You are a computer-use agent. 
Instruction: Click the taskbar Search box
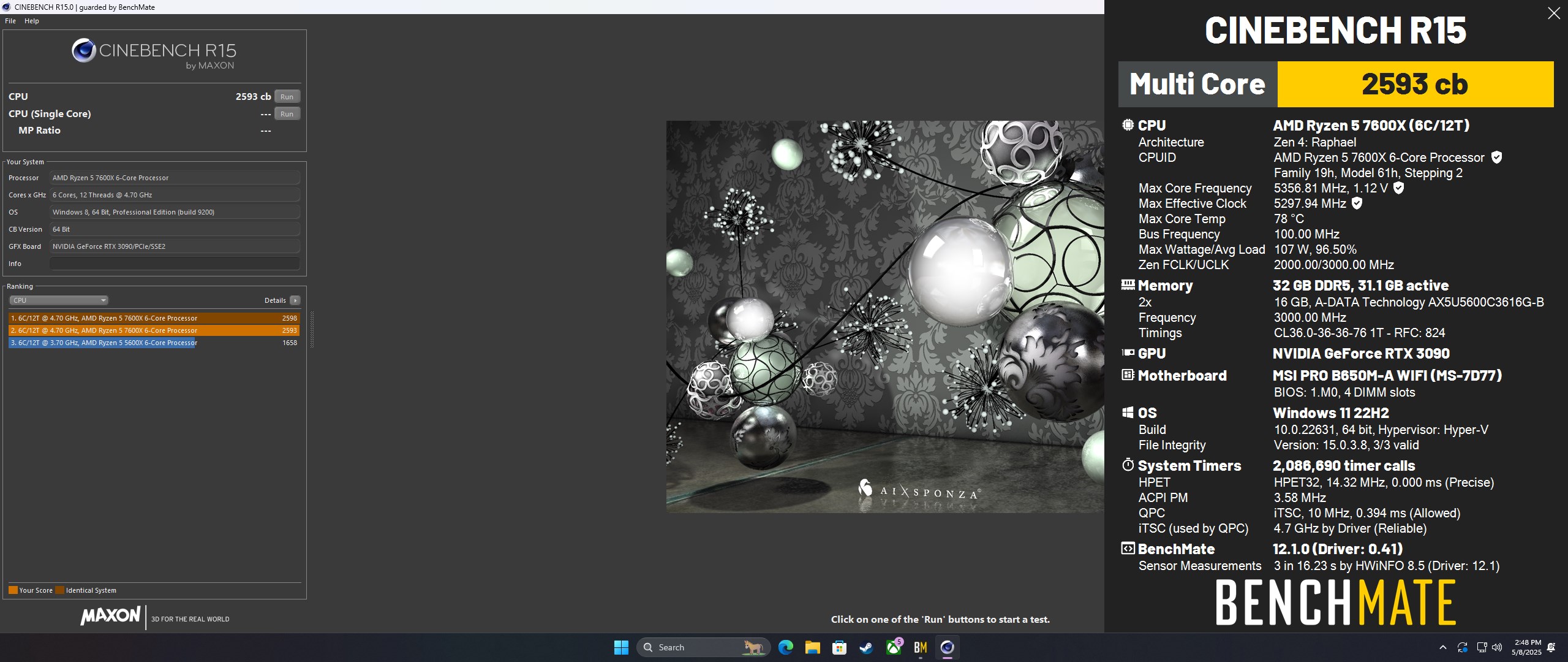tap(703, 647)
